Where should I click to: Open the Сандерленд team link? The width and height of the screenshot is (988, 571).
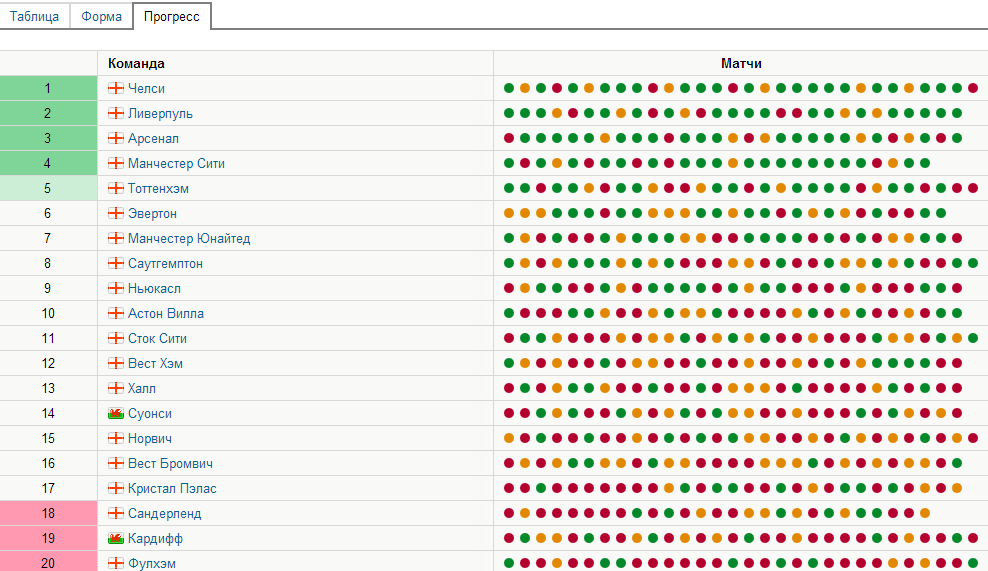pos(164,513)
